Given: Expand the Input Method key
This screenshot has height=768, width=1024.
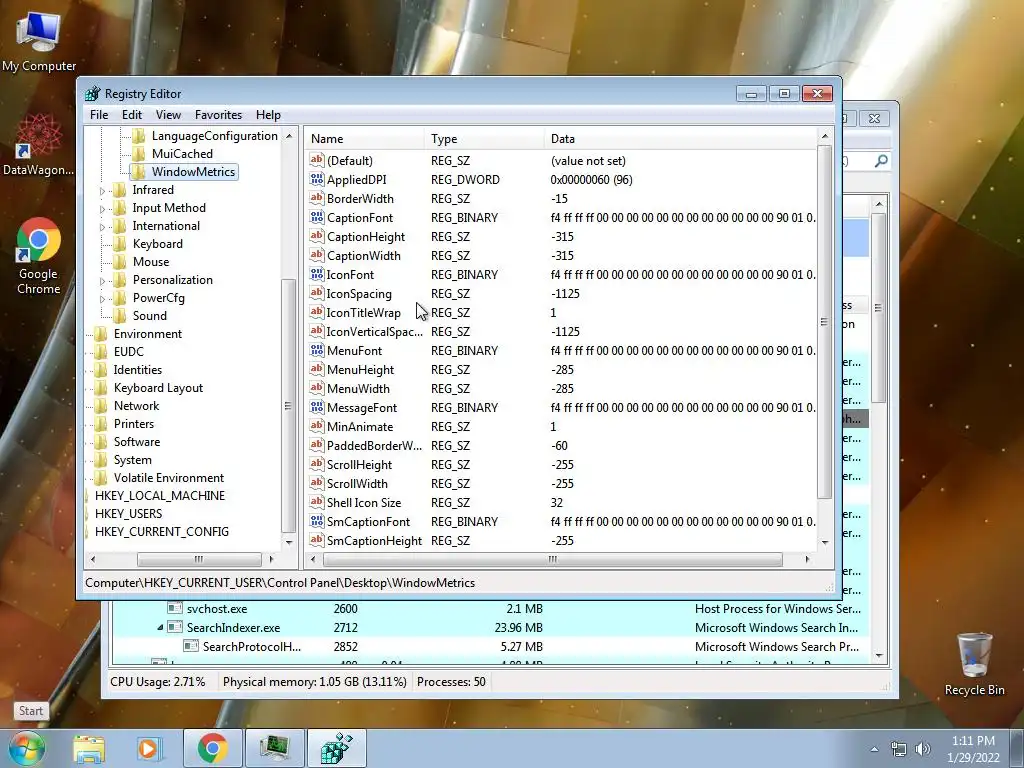Looking at the screenshot, I should click(x=102, y=210).
